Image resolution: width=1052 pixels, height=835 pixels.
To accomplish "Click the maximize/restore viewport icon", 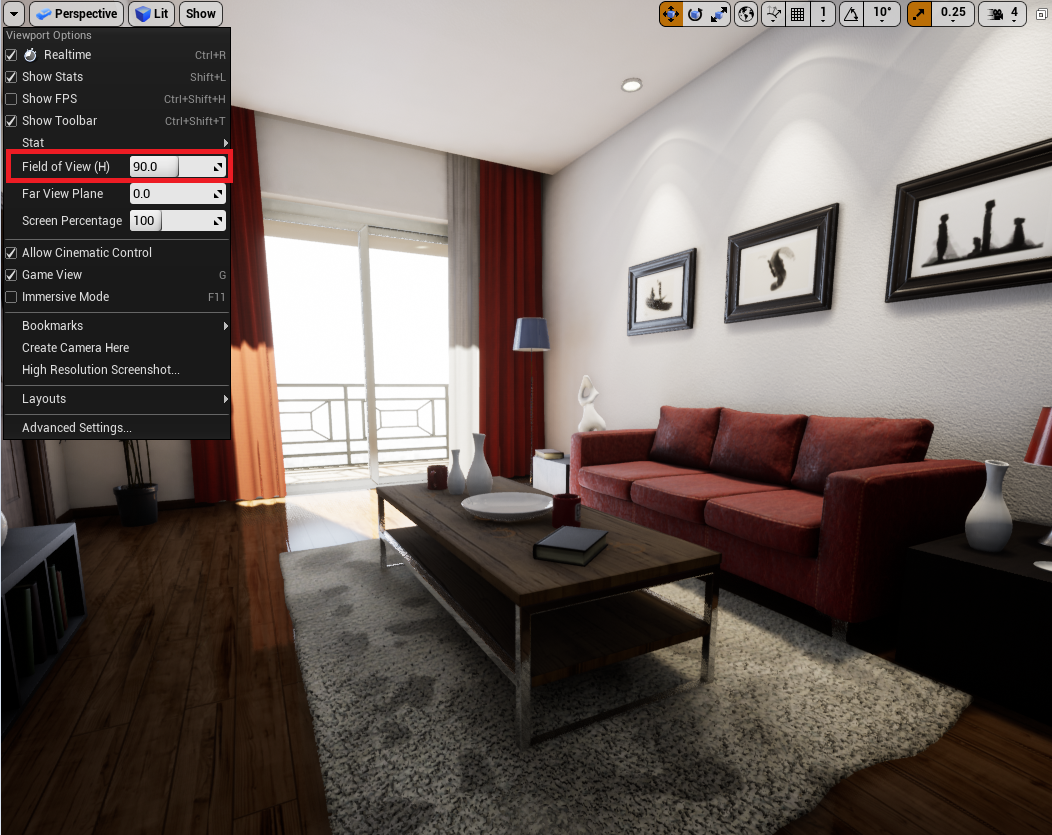I will click(1041, 14).
